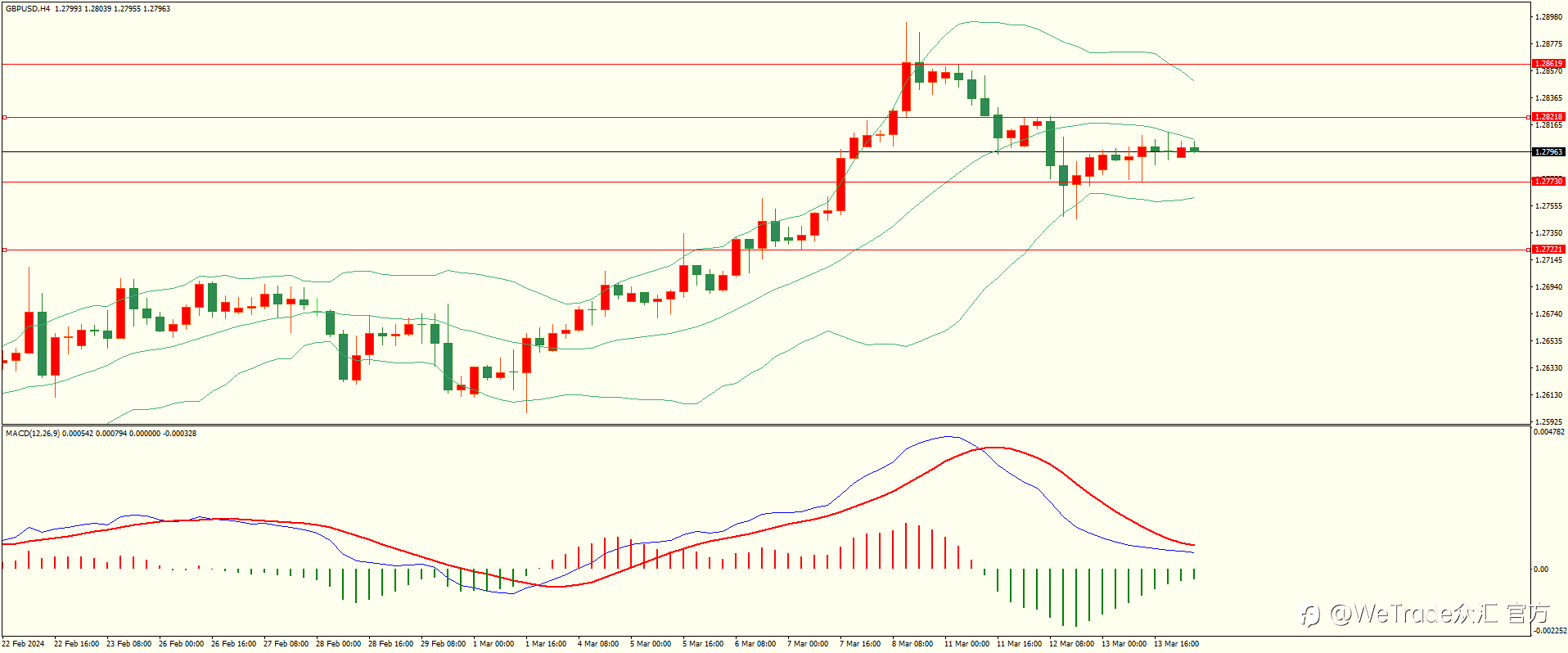Click the 5 Mar 00:00 time label

[651, 644]
